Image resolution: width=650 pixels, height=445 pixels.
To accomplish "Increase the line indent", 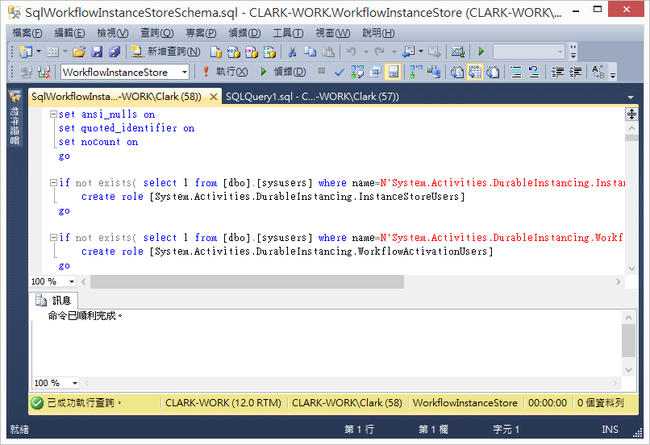I will 575,72.
